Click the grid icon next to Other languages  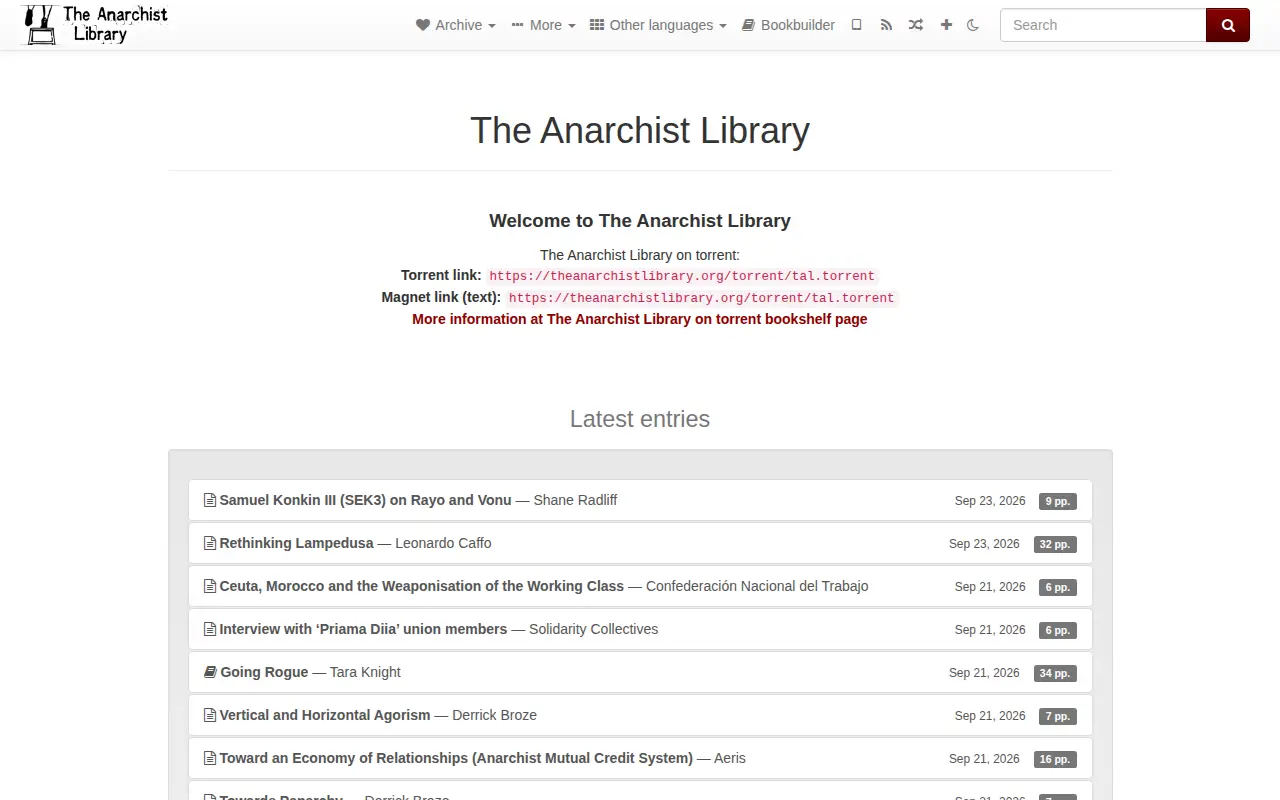click(x=597, y=25)
